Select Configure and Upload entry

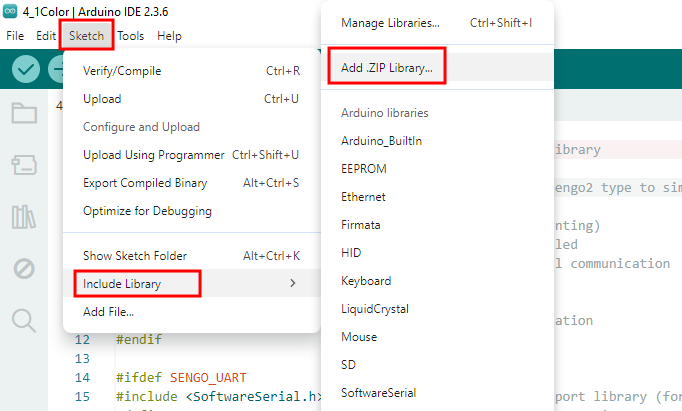point(191,127)
